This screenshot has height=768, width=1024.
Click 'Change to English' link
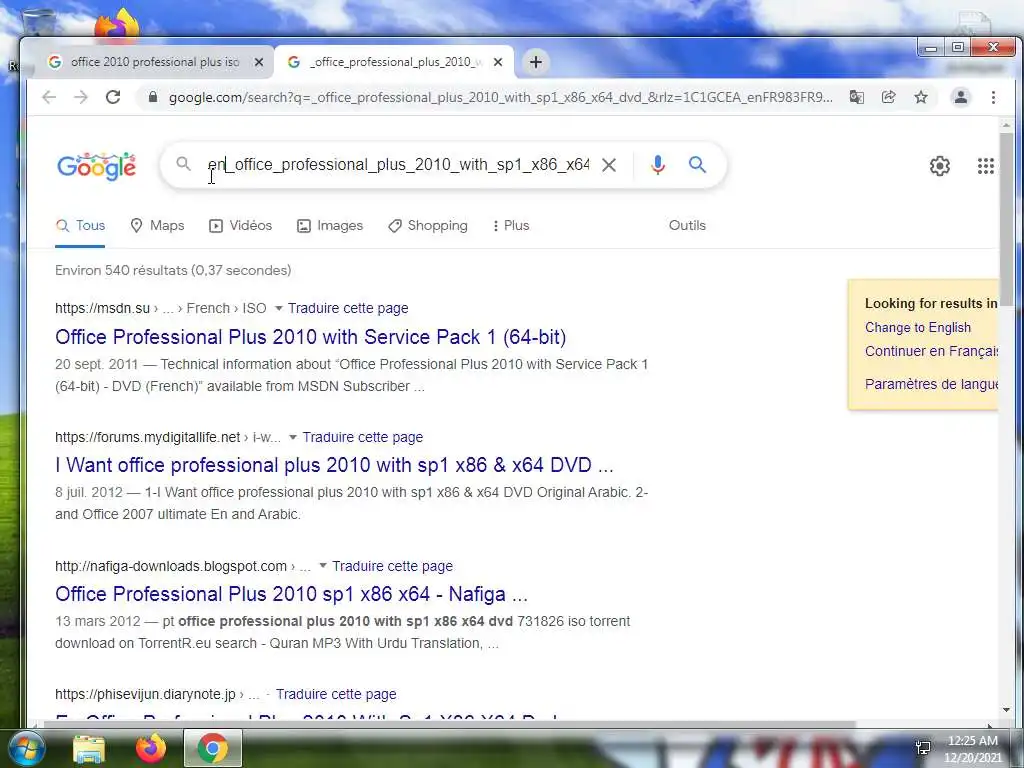(918, 327)
